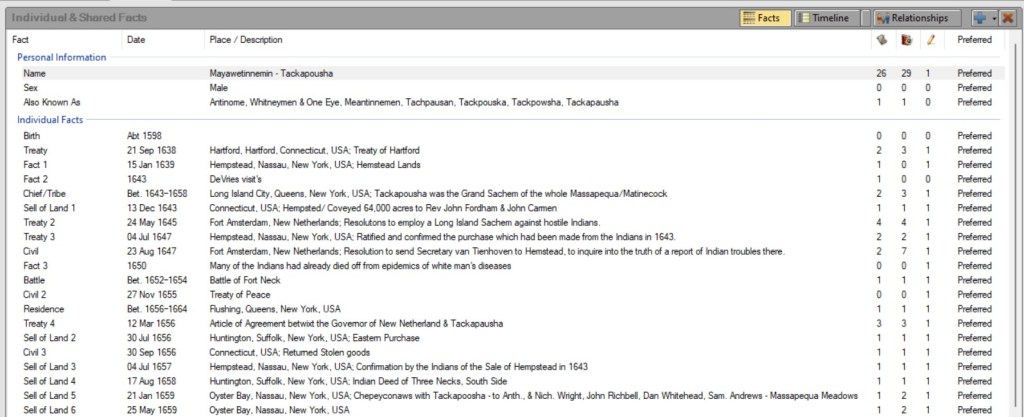This screenshot has width=1024, height=417.
Task: Click the Place / Description column header
Action: [245, 40]
